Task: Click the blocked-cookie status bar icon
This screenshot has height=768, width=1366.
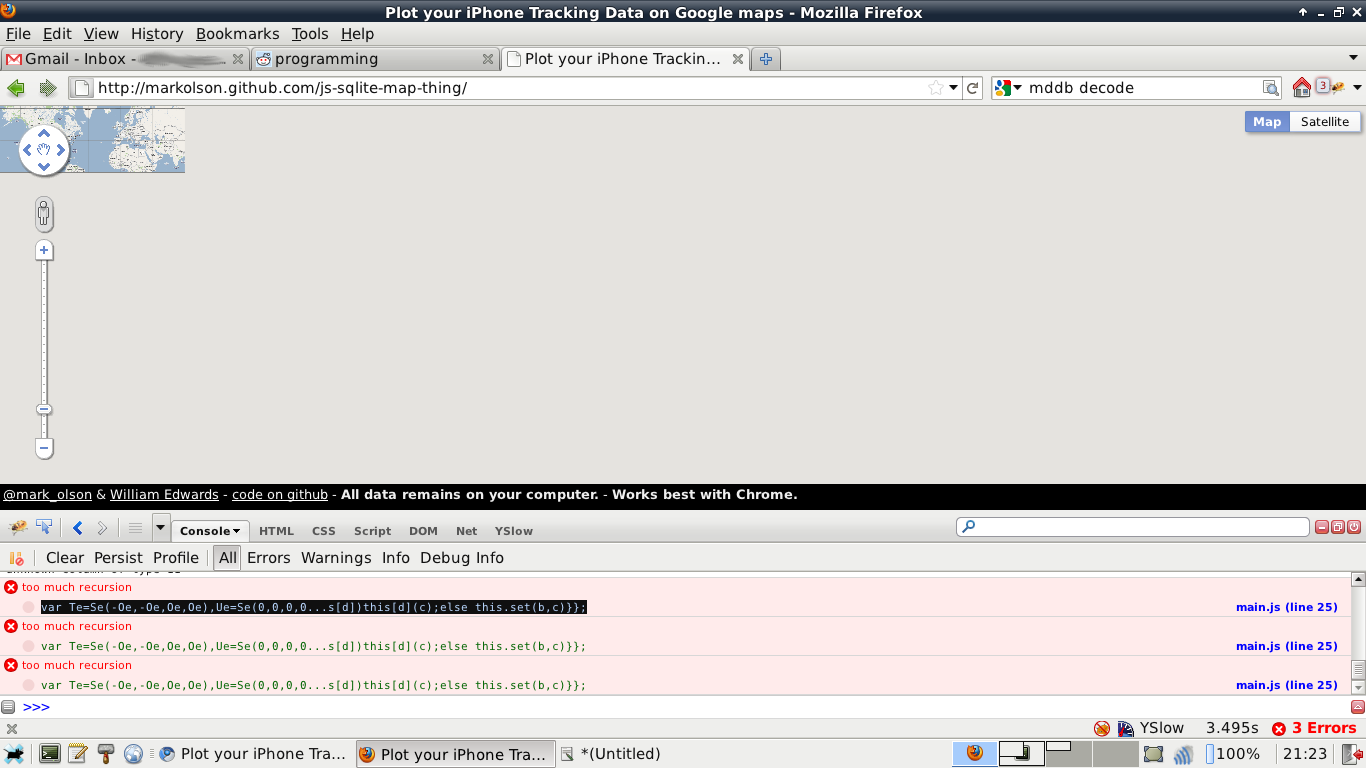Action: pos(1101,728)
